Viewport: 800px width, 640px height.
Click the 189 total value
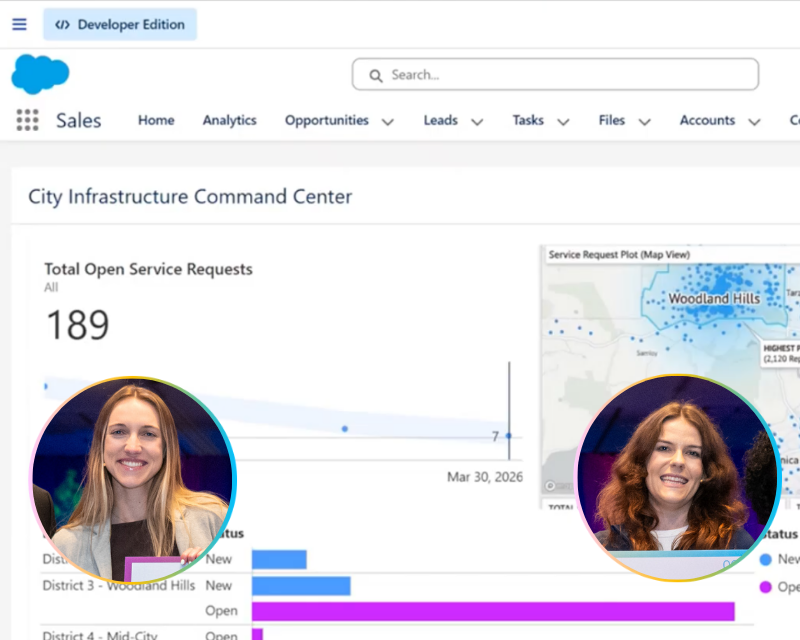[78, 325]
